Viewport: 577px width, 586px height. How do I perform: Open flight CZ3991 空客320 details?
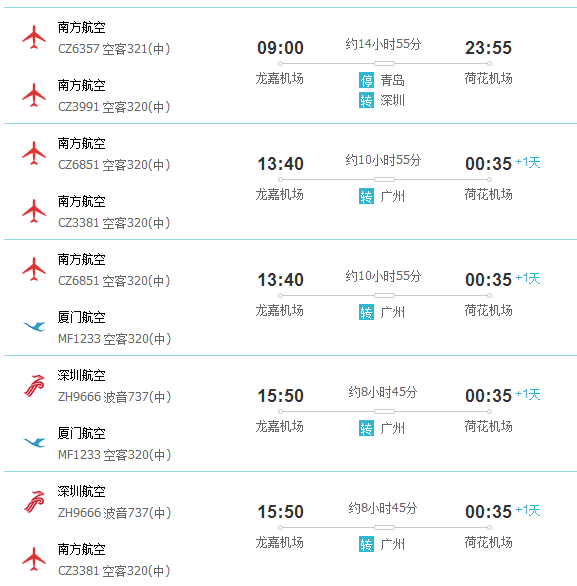pos(114,107)
